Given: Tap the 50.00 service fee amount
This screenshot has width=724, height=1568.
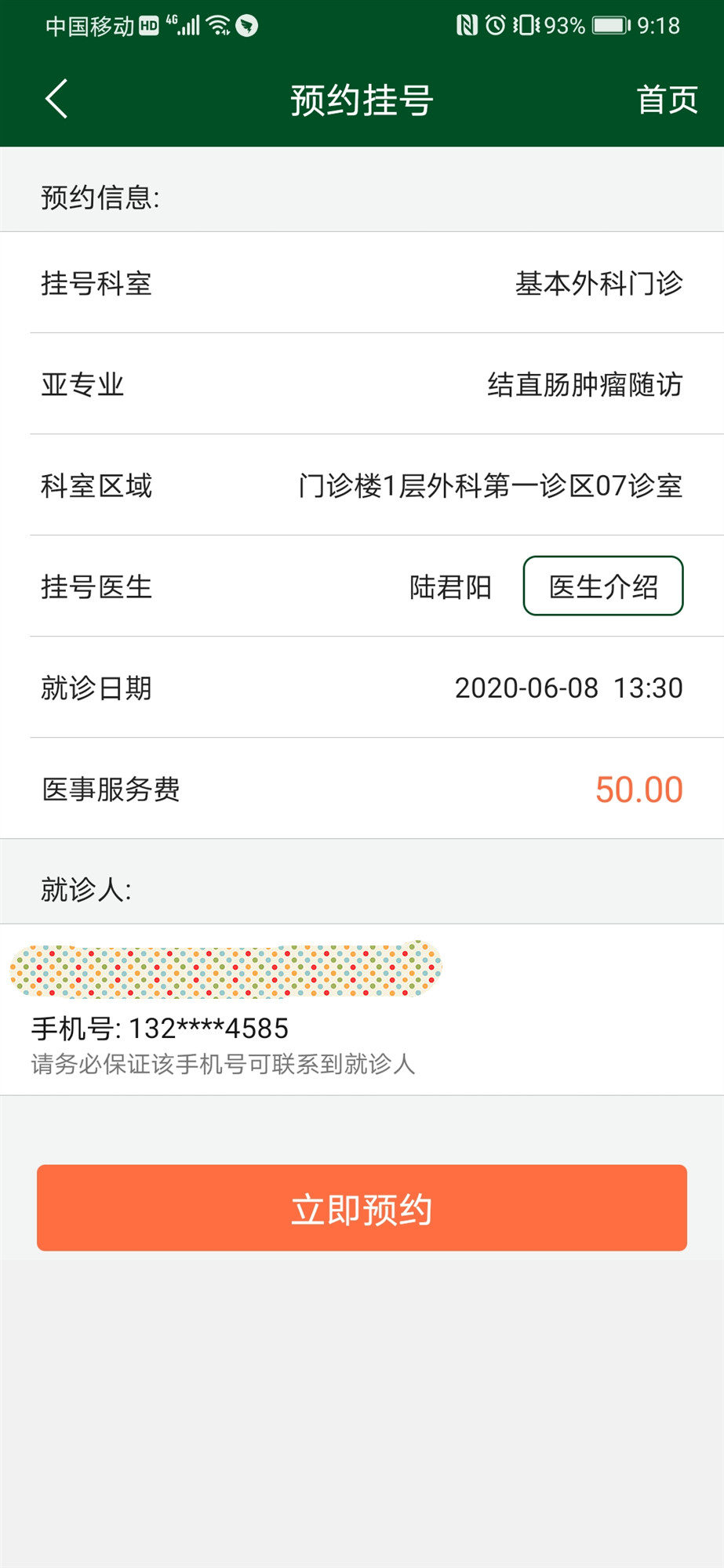Looking at the screenshot, I should pyautogui.click(x=639, y=789).
